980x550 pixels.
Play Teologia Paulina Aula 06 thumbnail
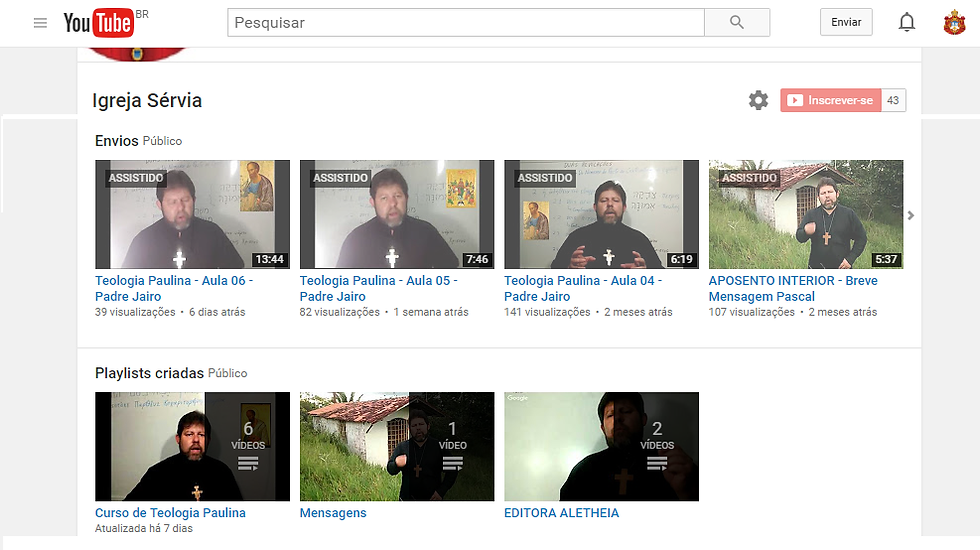point(192,214)
